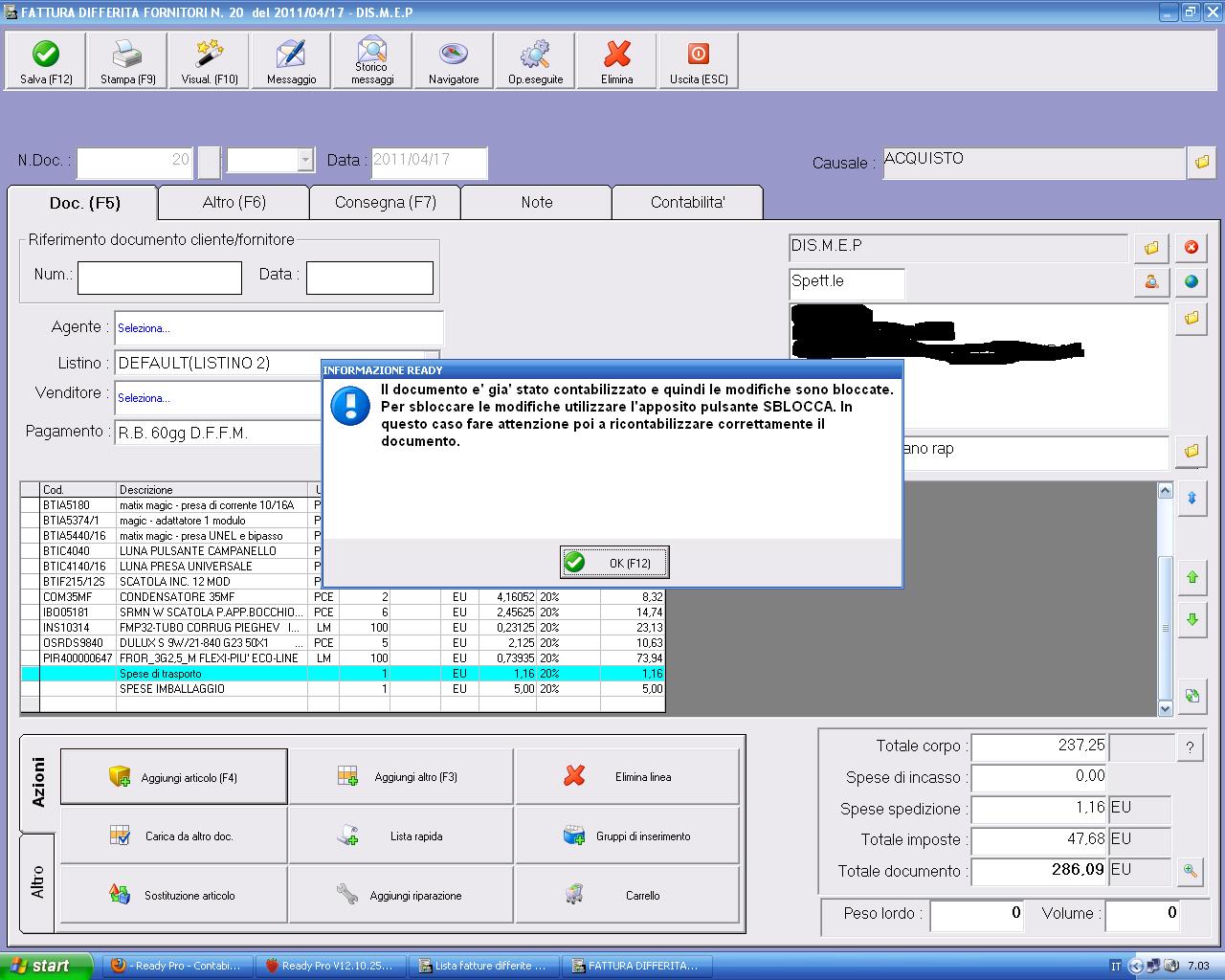Click Stampa (F9) printer button
The height and width of the screenshot is (980, 1225).
[127, 62]
